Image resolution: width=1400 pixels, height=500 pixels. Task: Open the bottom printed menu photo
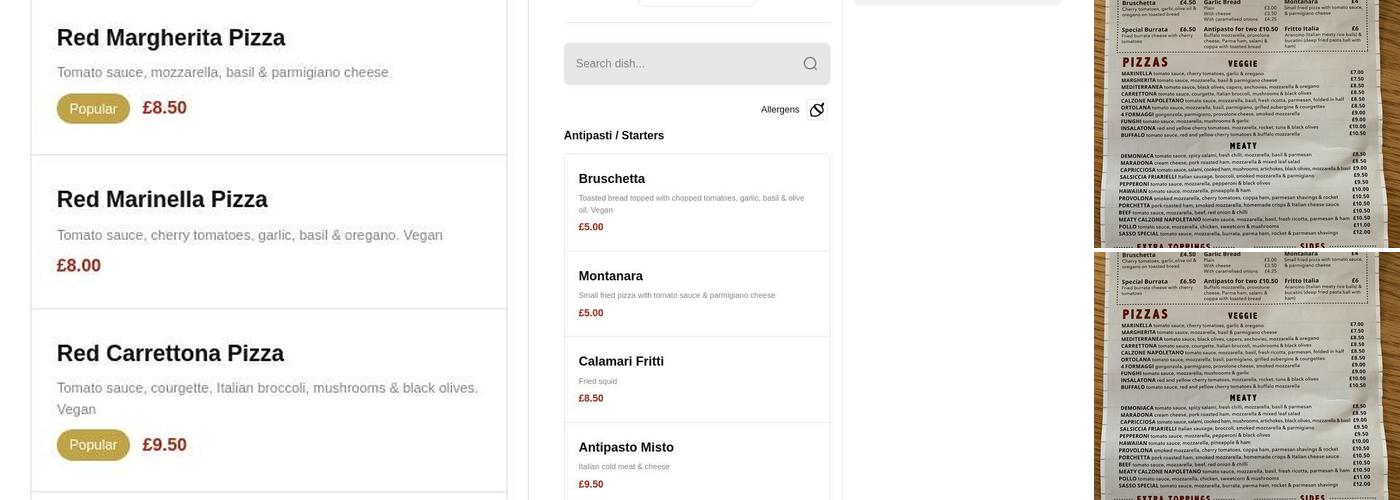pyautogui.click(x=1246, y=376)
